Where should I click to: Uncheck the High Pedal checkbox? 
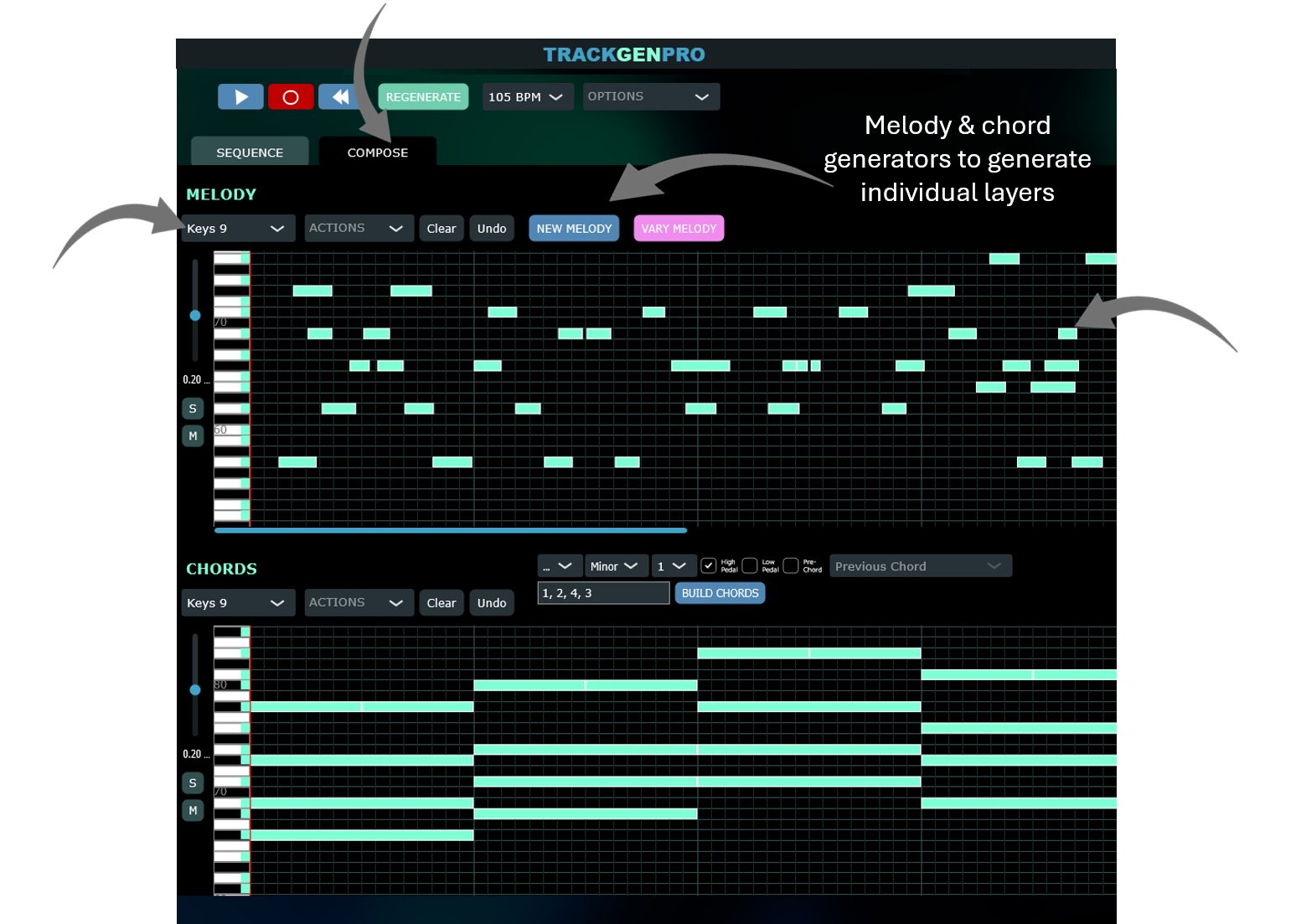[709, 565]
